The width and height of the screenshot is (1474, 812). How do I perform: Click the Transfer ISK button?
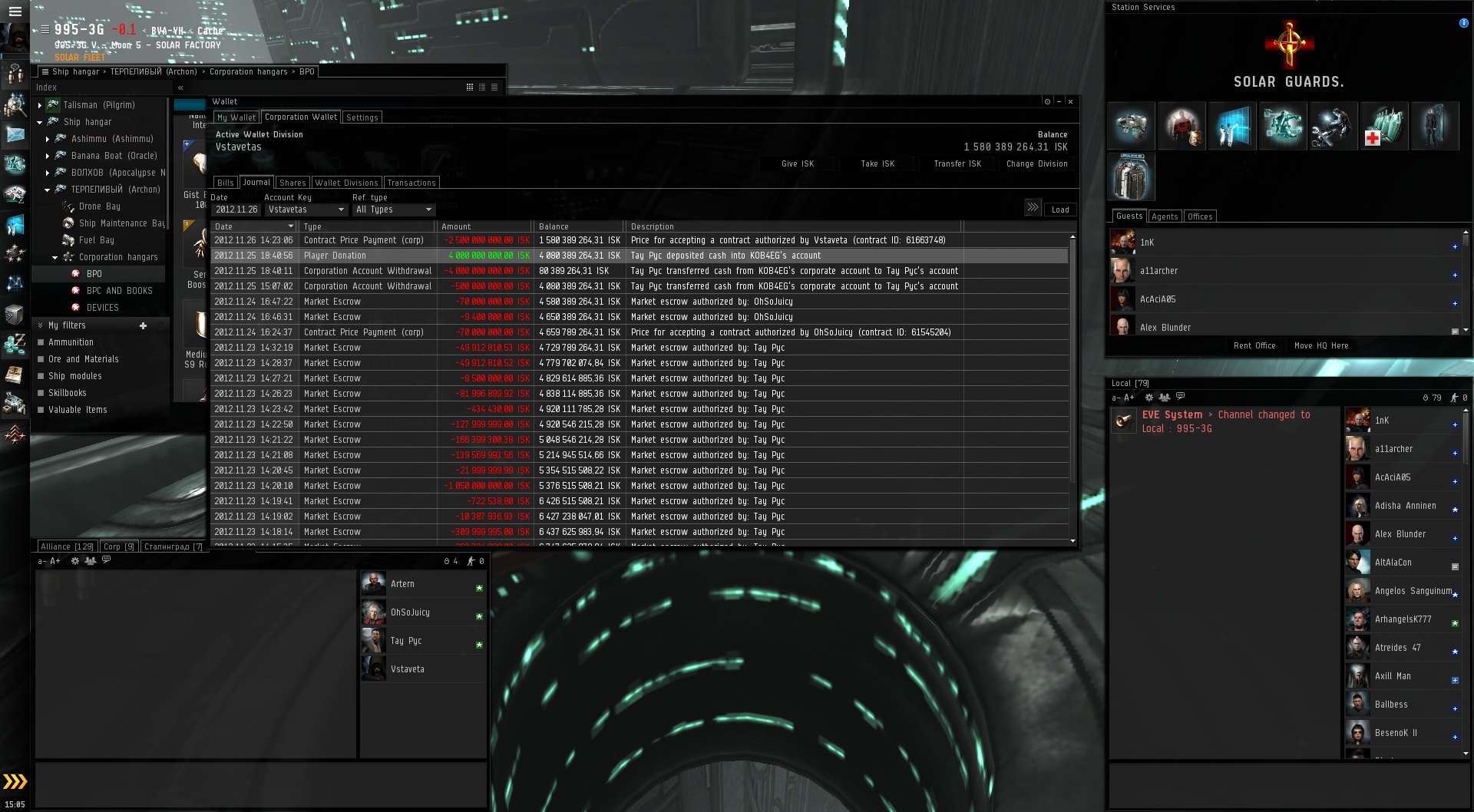click(x=957, y=163)
